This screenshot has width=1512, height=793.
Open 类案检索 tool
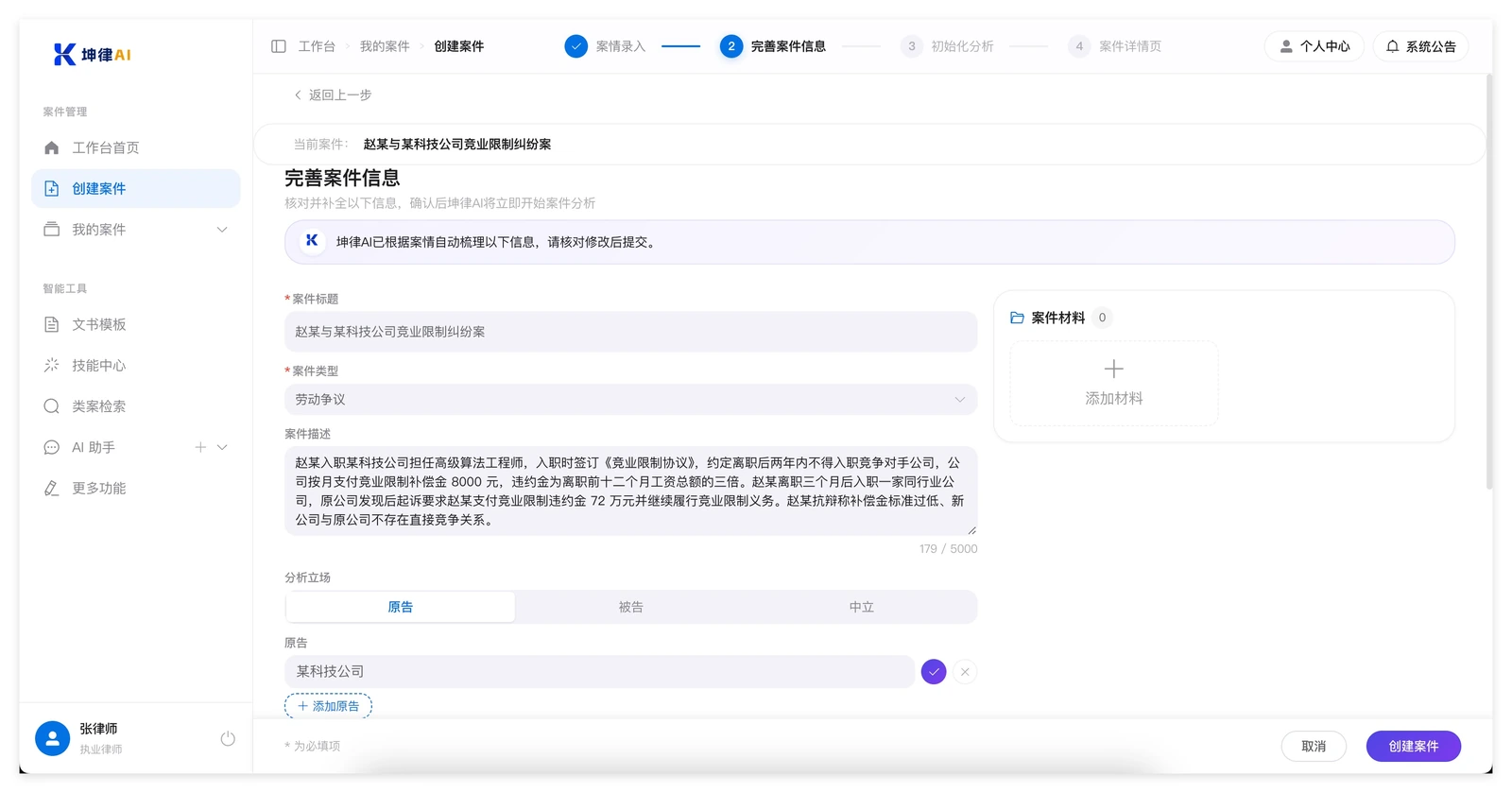136,406
